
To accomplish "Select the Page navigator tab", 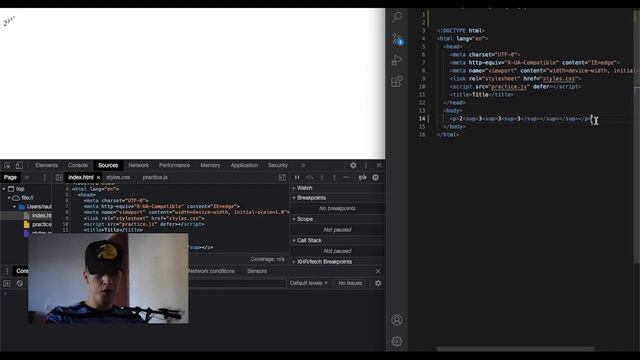I will tap(10, 178).
